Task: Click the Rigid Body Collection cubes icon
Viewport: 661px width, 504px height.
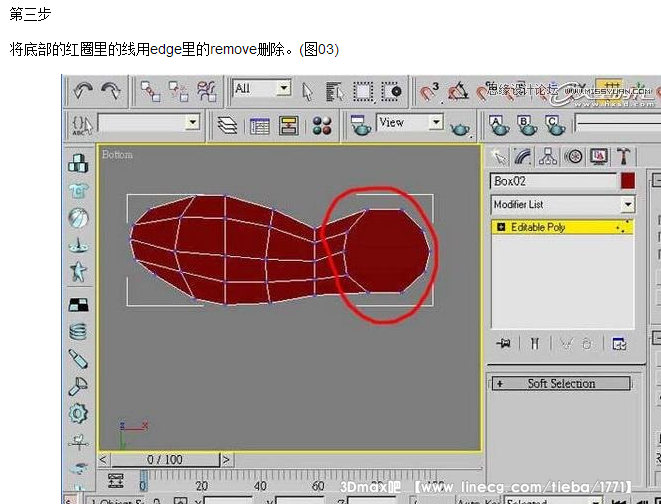Action: click(x=78, y=163)
